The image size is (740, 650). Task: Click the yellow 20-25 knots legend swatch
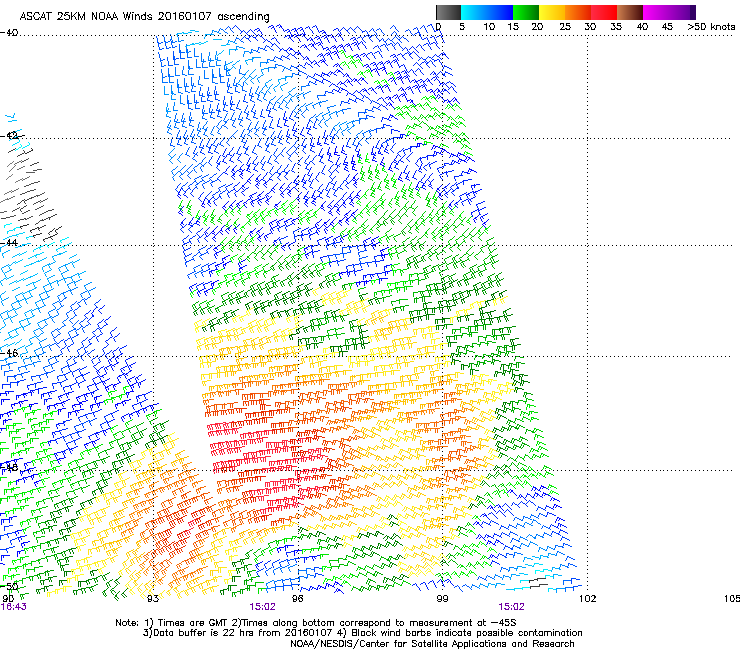click(552, 12)
